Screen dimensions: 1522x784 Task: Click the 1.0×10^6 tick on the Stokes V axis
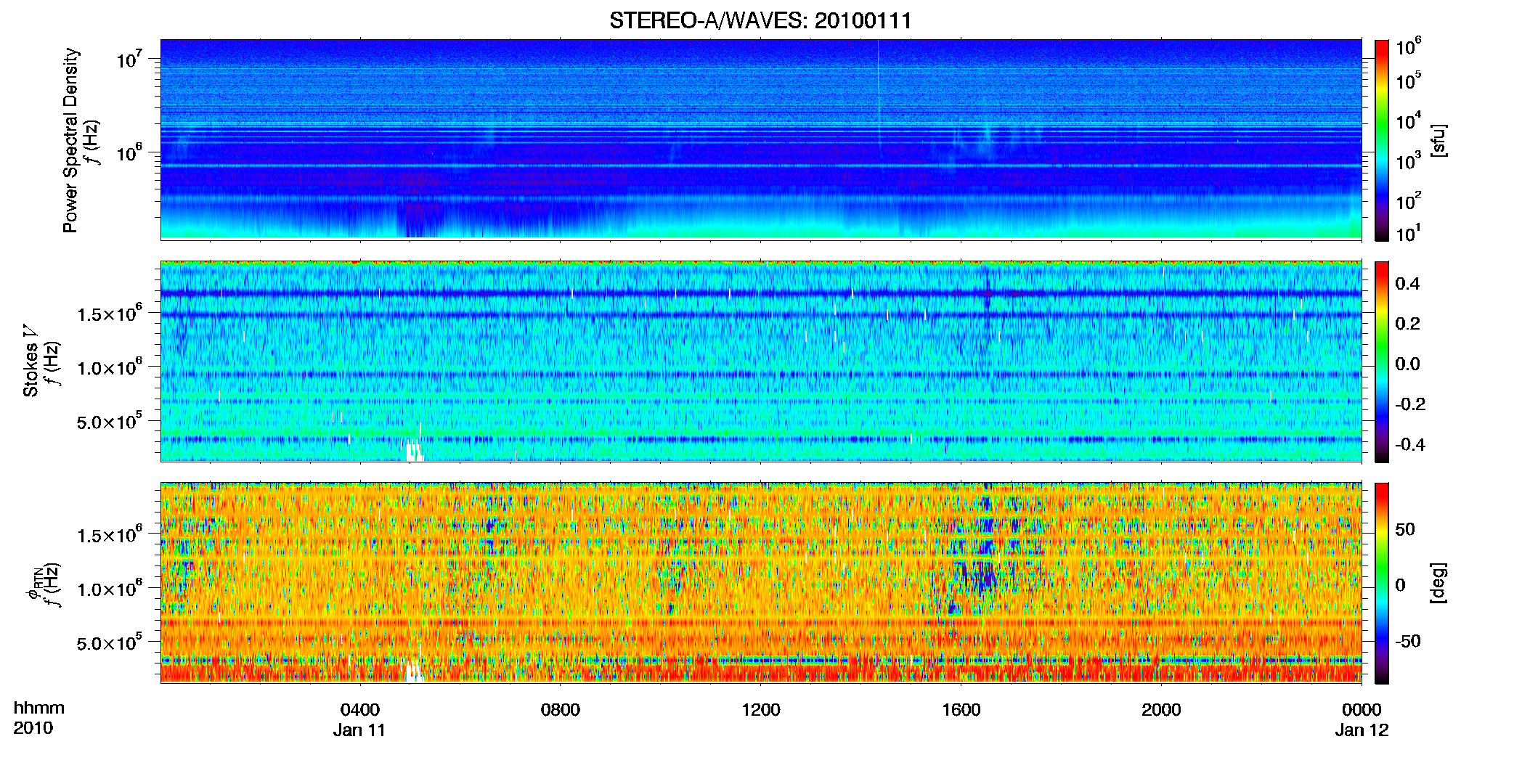click(x=110, y=367)
